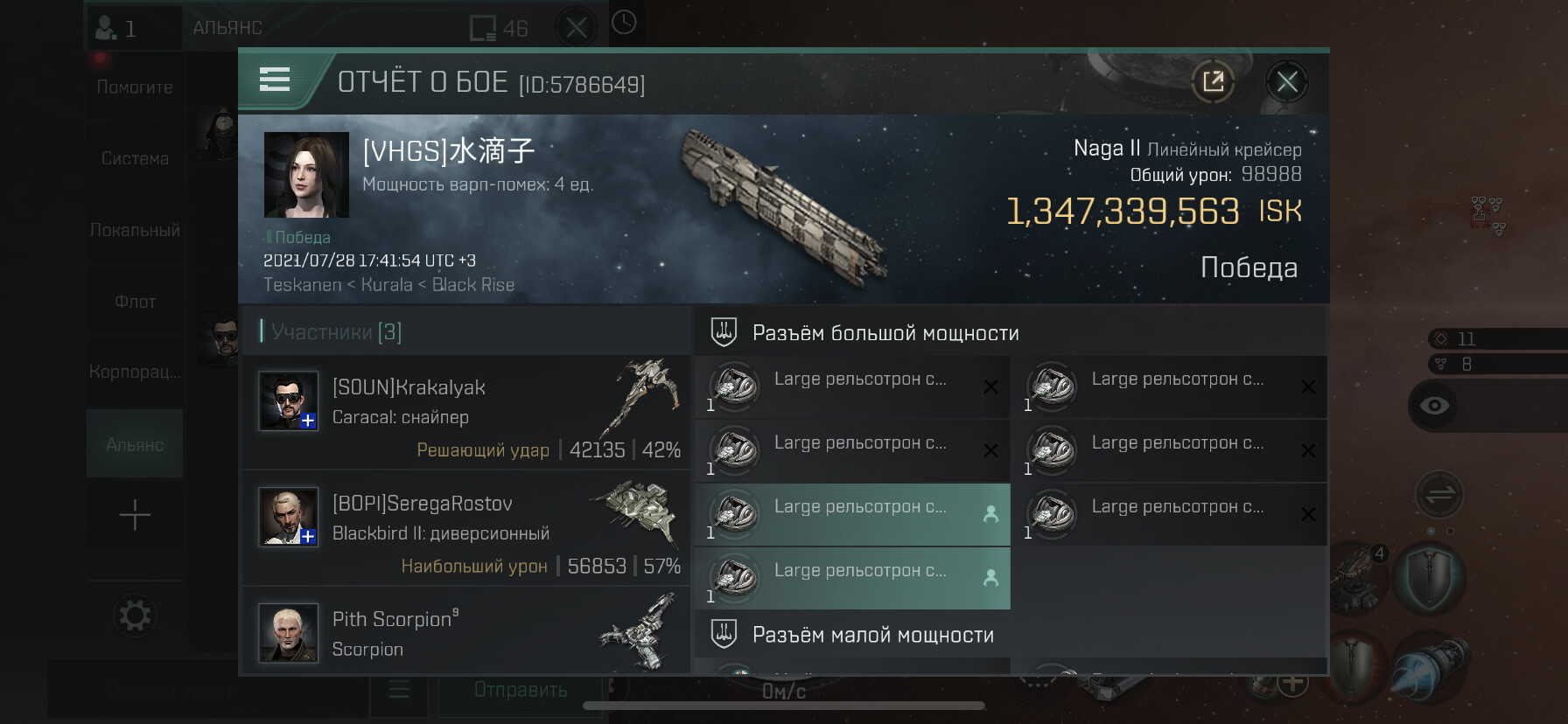Toggle the eye visibility button on right
The width and height of the screenshot is (1568, 724).
pos(1434,405)
